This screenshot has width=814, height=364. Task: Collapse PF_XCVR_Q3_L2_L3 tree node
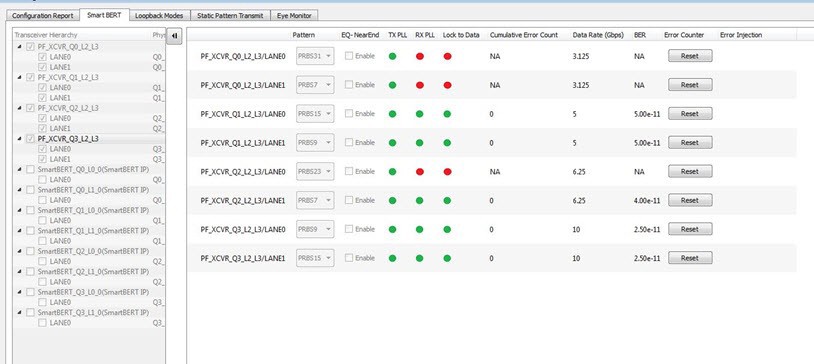point(19,139)
